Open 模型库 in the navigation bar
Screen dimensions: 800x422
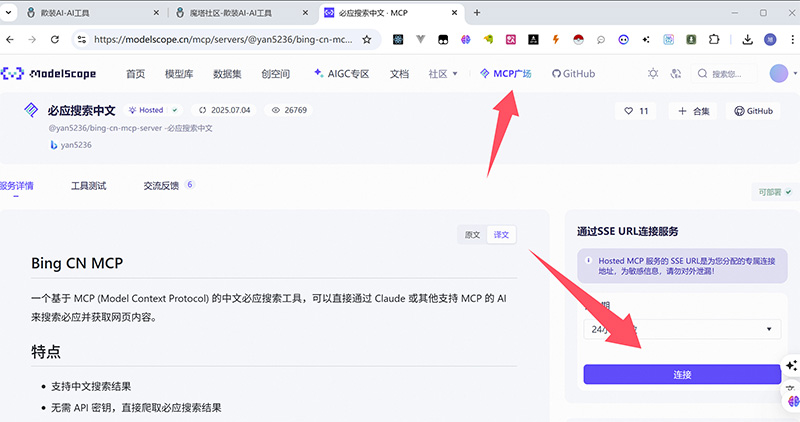pos(179,74)
